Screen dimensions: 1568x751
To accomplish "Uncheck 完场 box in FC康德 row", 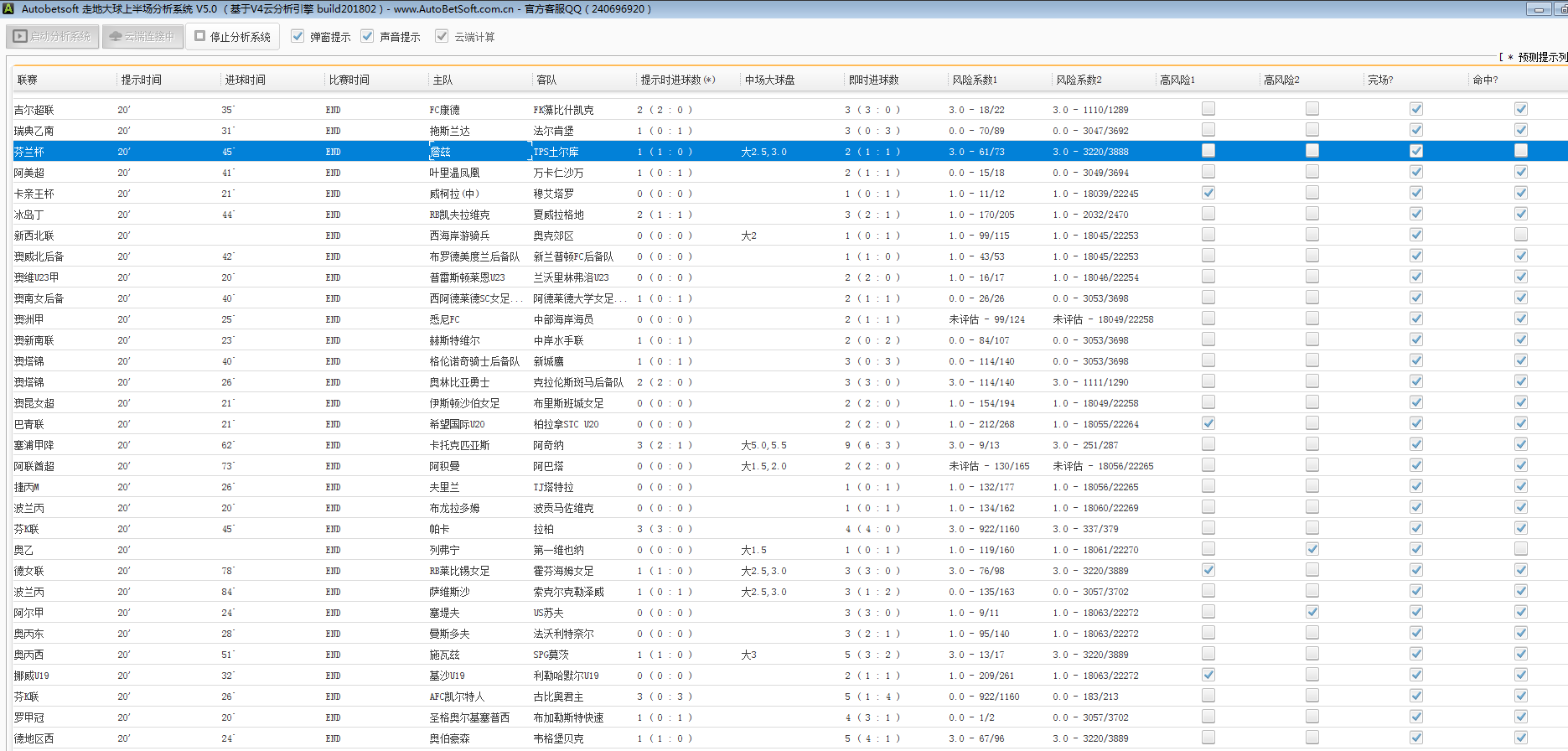I will (1415, 109).
